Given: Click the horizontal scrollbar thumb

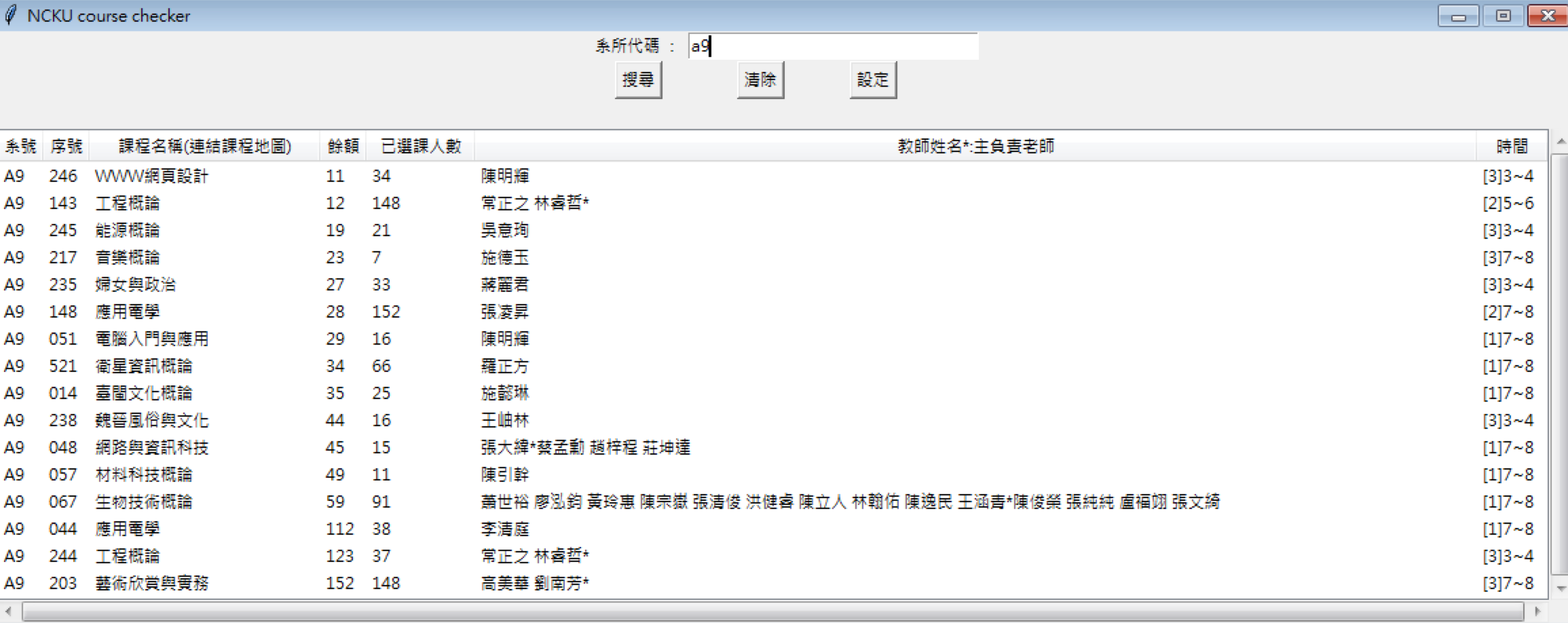Looking at the screenshot, I should pyautogui.click(x=772, y=611).
